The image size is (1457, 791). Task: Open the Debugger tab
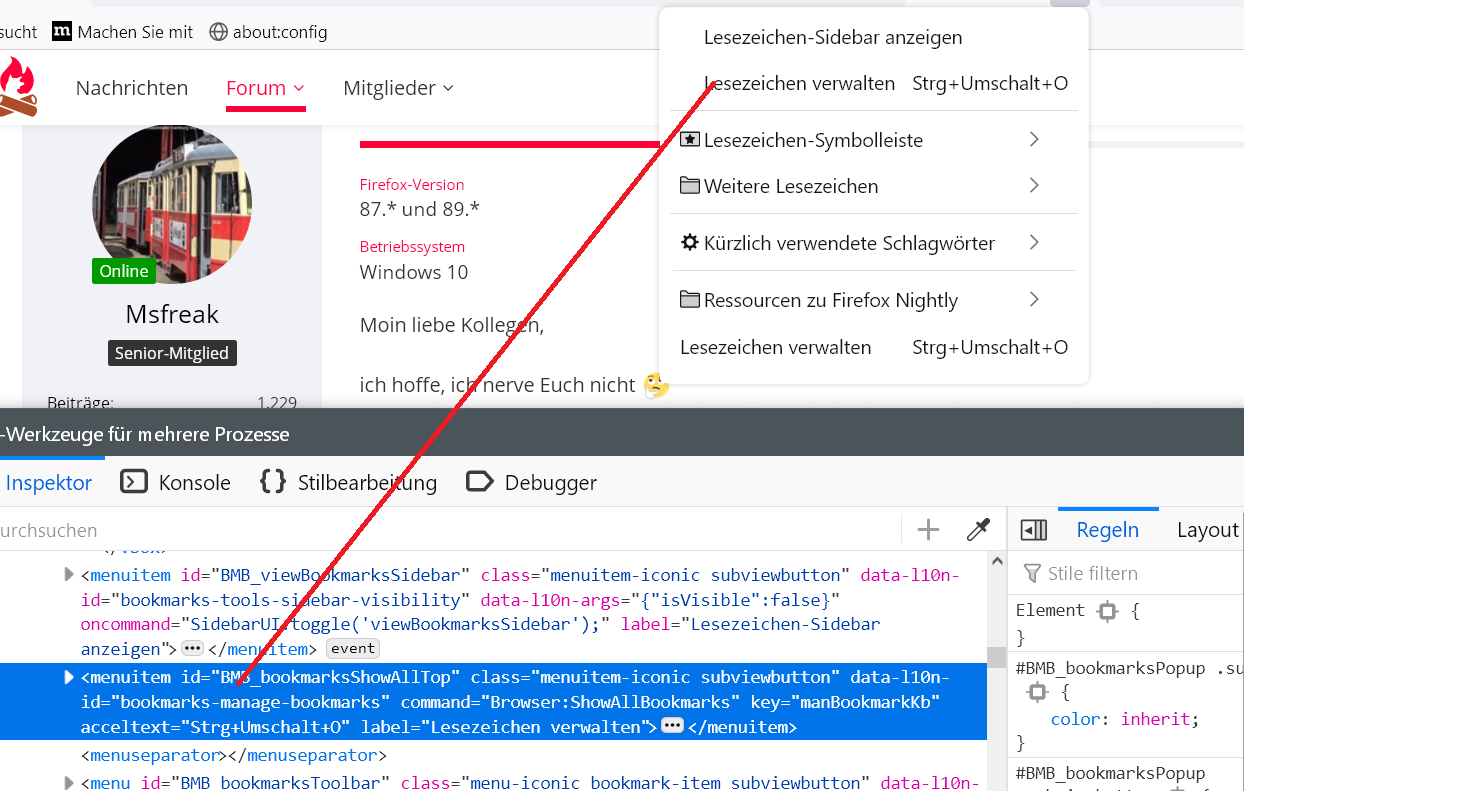[x=532, y=483]
